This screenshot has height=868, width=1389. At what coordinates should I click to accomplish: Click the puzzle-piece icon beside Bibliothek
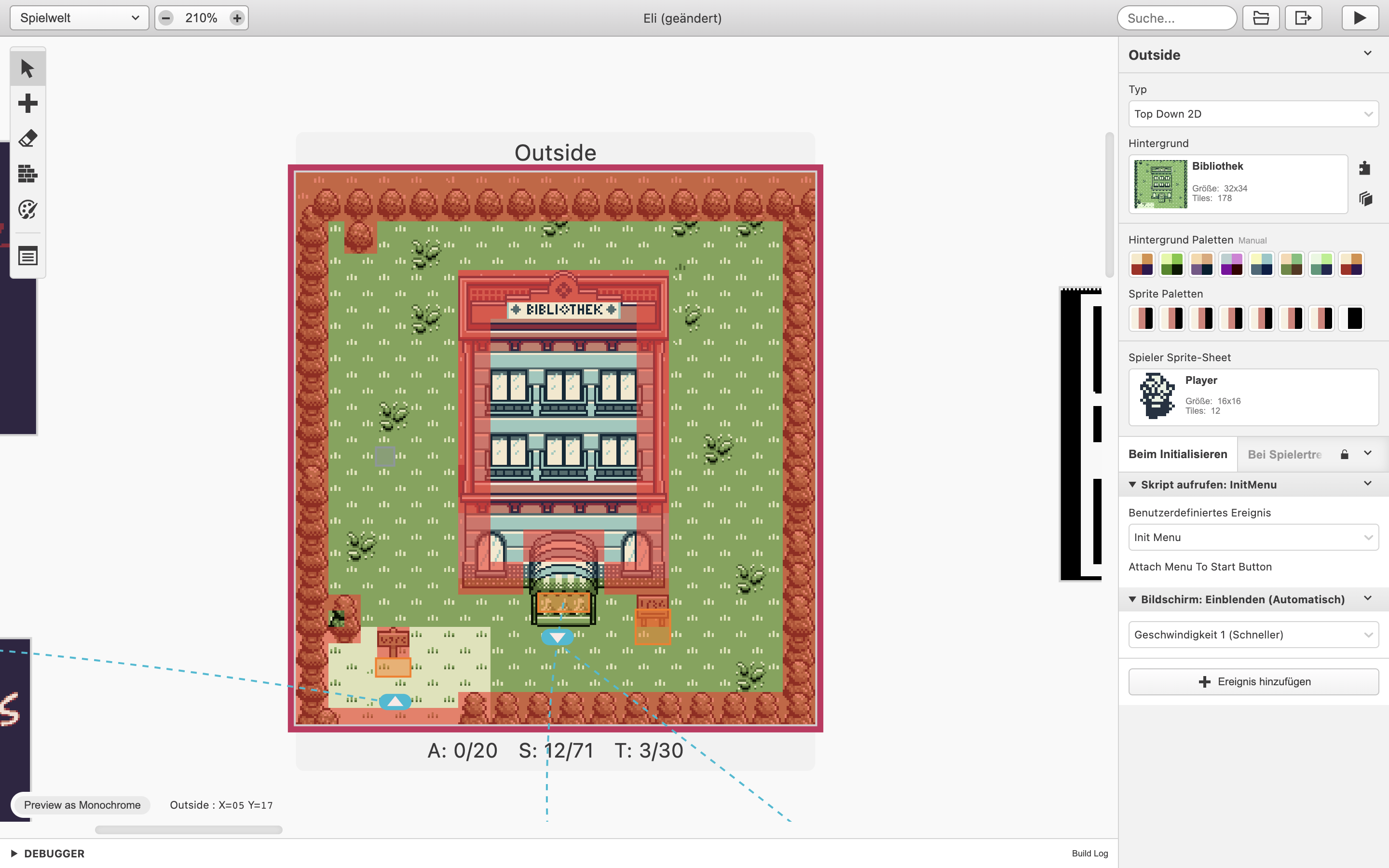[1365, 168]
